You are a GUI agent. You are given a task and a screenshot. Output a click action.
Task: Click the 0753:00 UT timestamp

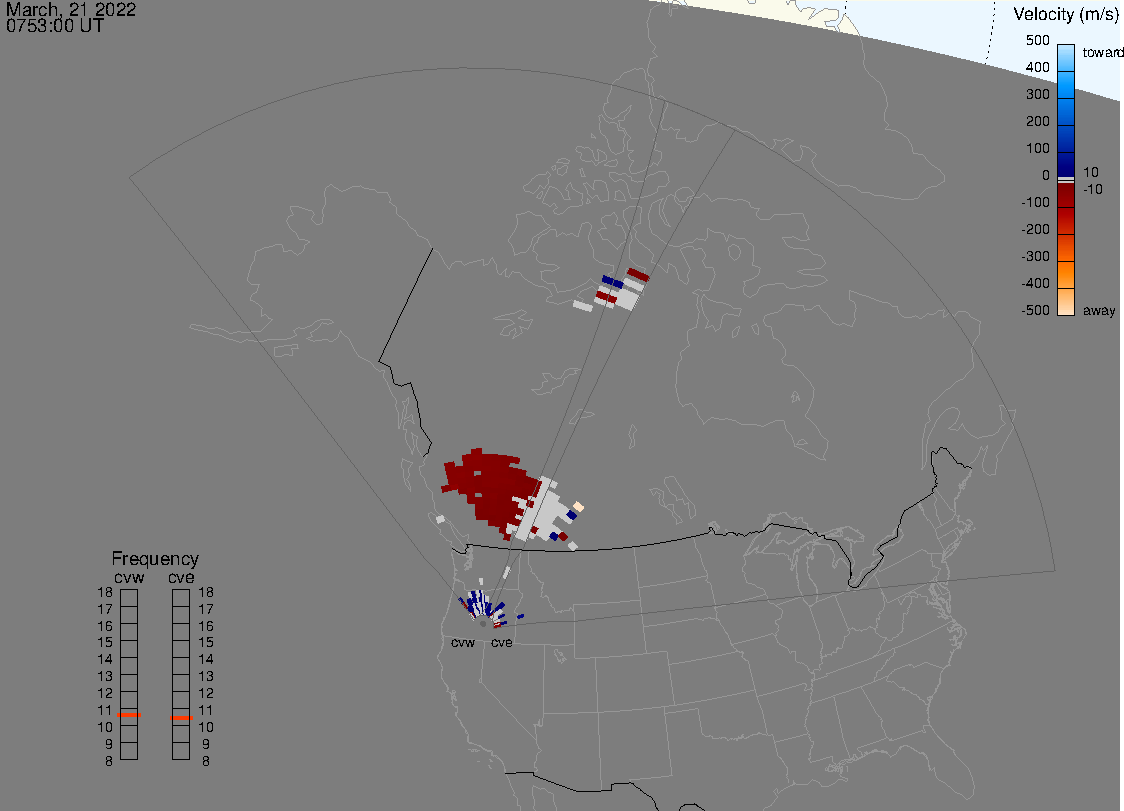pos(55,26)
